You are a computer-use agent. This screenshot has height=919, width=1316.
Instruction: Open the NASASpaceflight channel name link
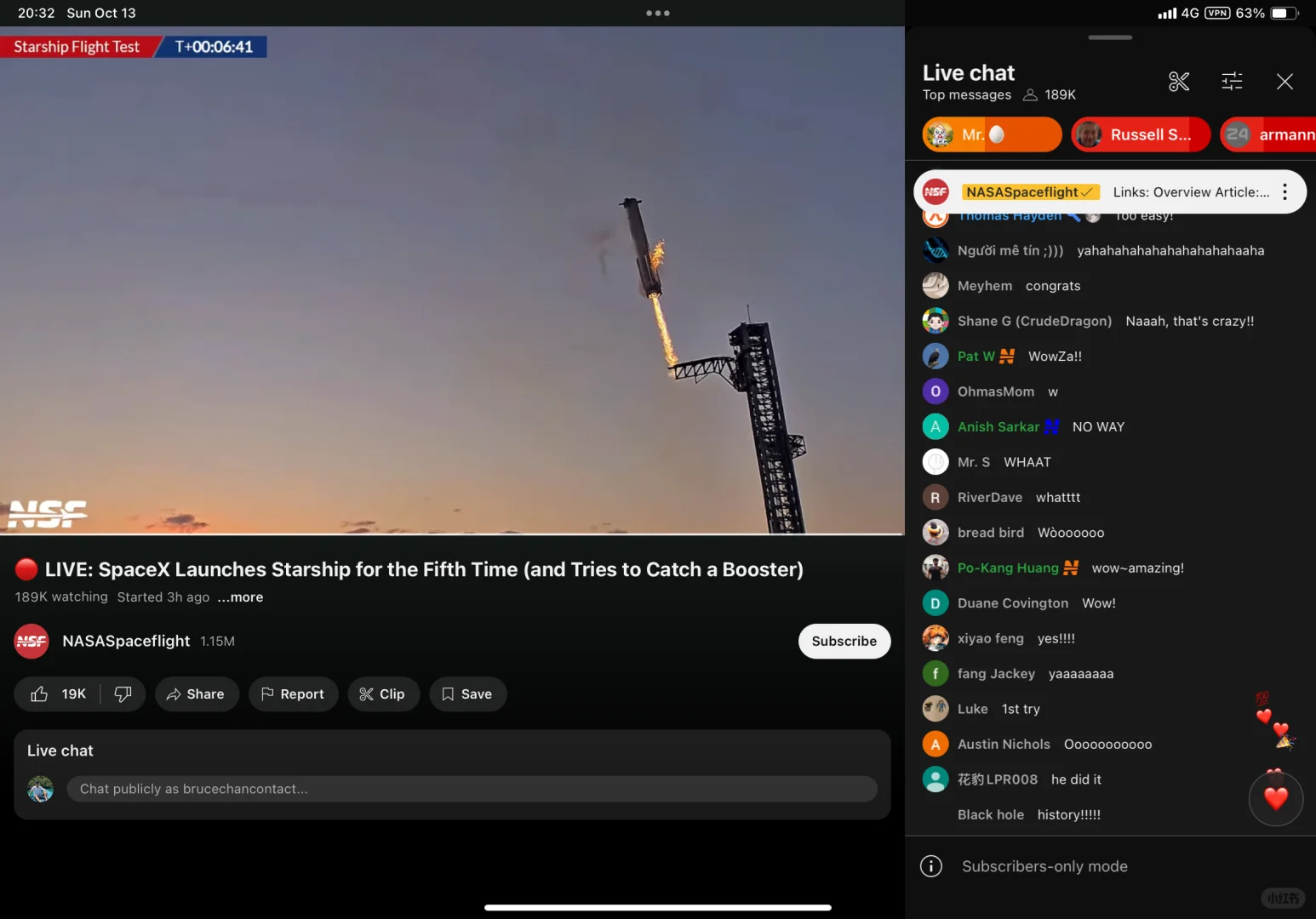coord(126,641)
